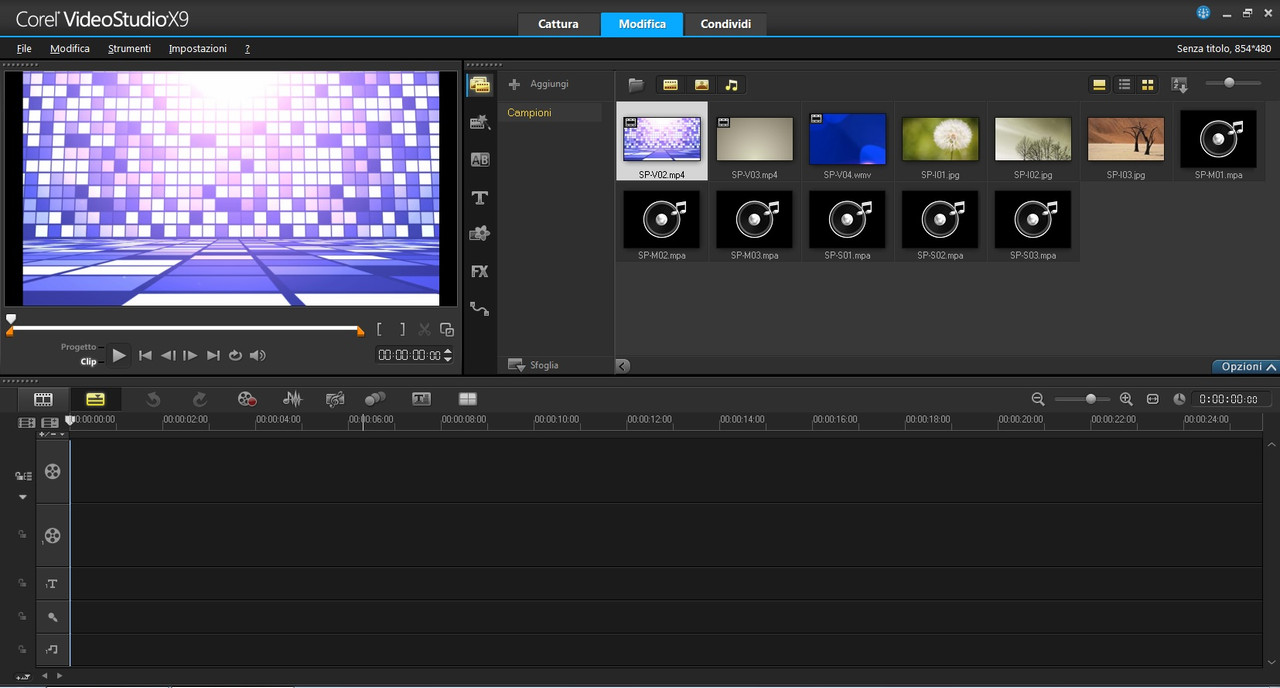Open the Title library (T icon)
This screenshot has width=1280, height=688.
pyautogui.click(x=480, y=197)
